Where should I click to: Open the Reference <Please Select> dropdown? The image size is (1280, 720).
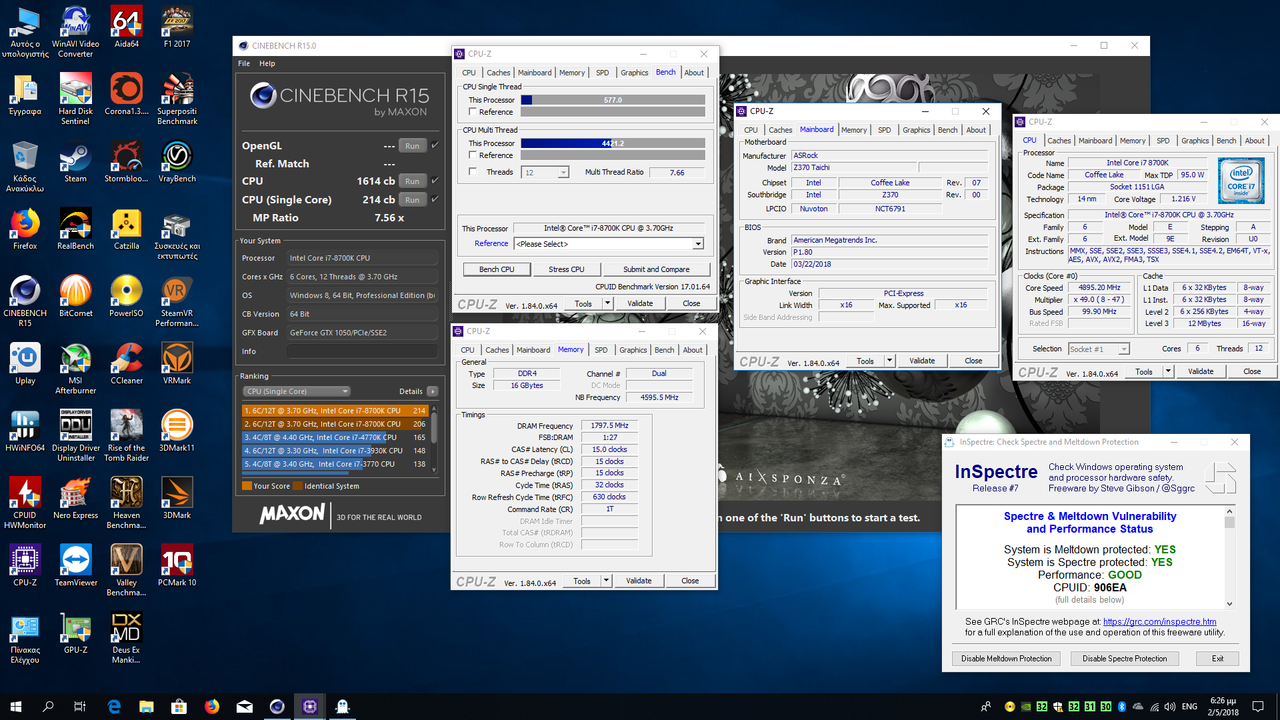coord(608,244)
